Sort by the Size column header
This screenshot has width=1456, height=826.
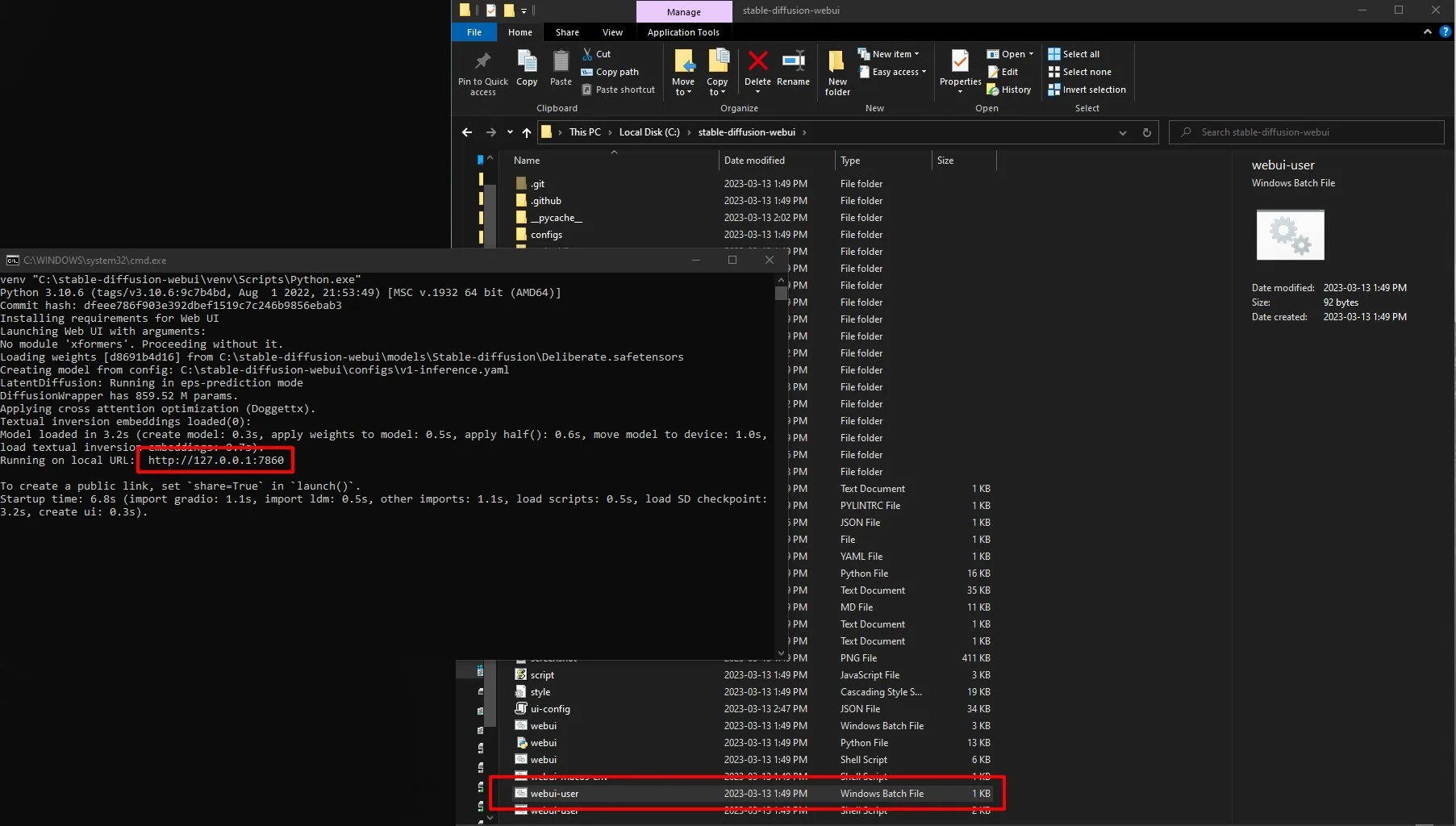point(964,161)
